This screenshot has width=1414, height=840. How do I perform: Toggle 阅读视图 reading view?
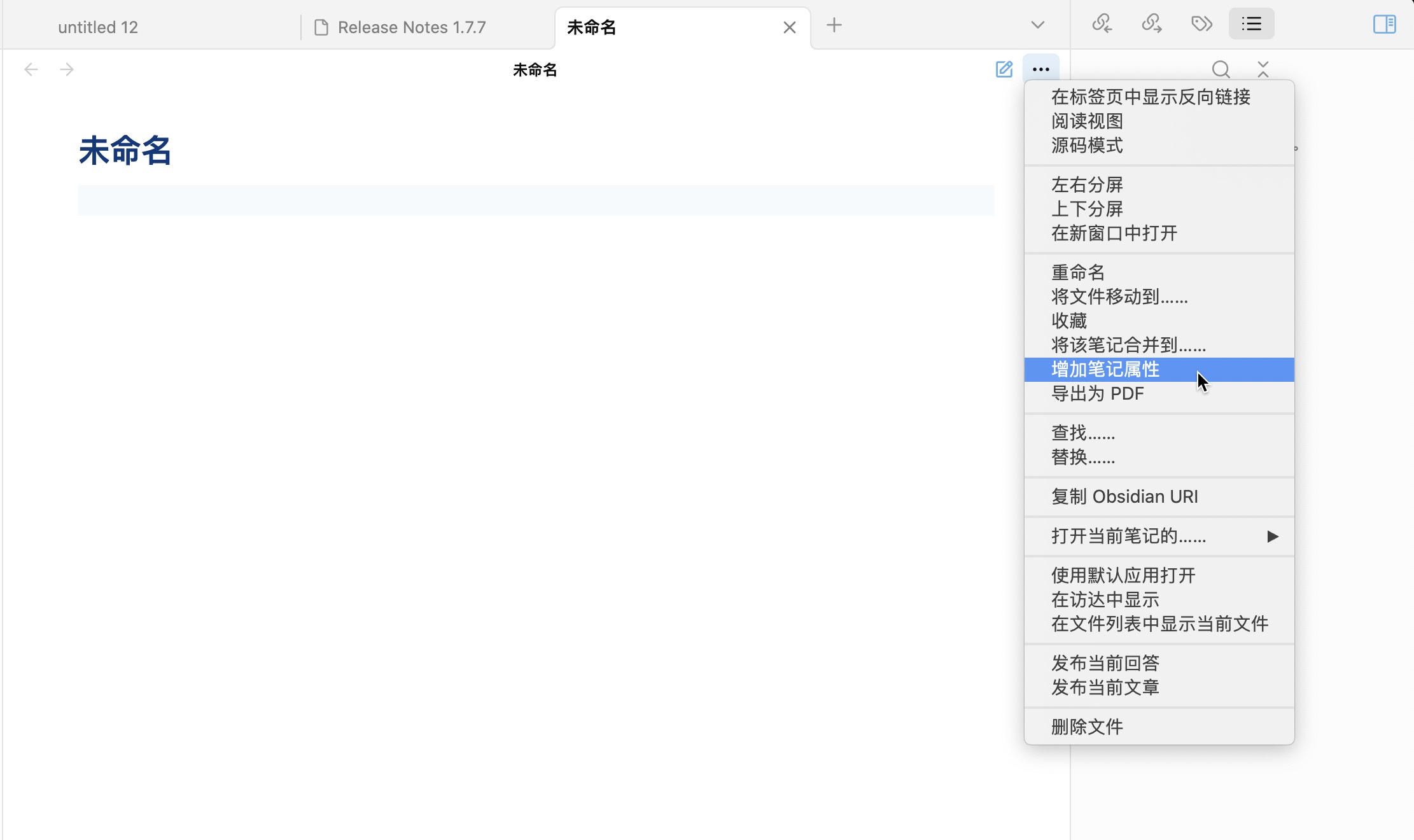tap(1087, 121)
